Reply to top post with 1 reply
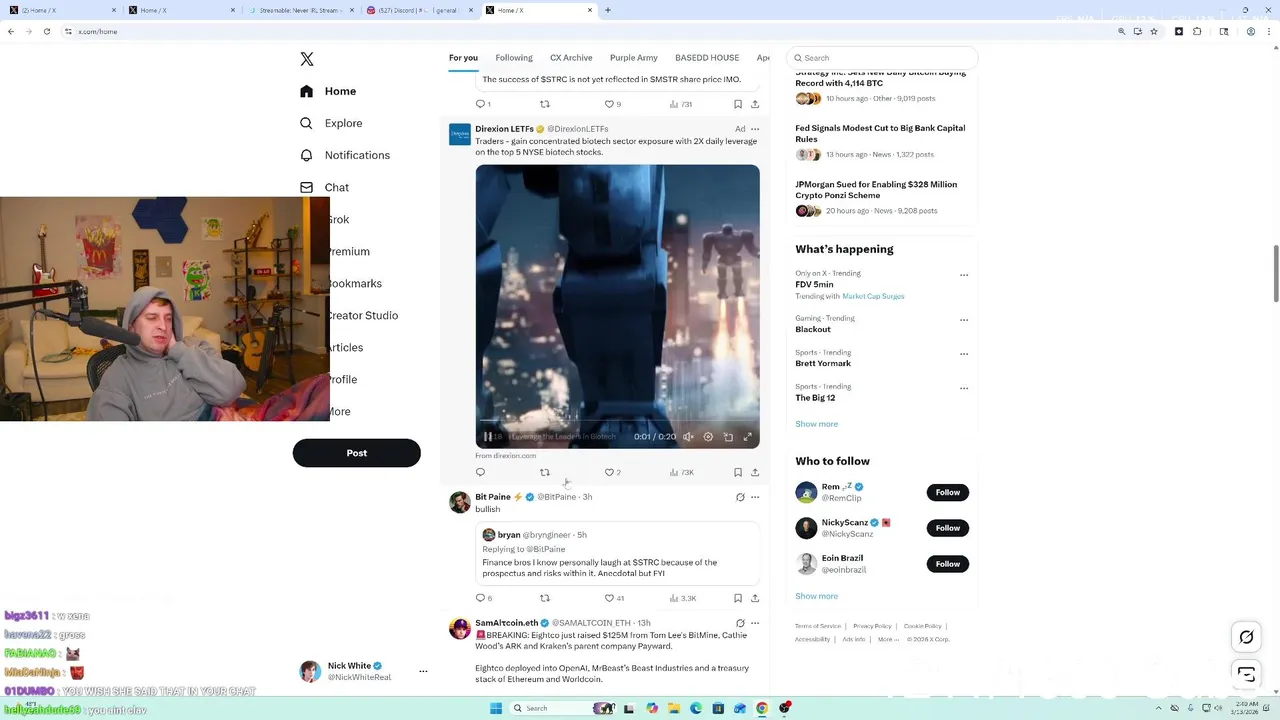The width and height of the screenshot is (1280, 720). coord(483,104)
